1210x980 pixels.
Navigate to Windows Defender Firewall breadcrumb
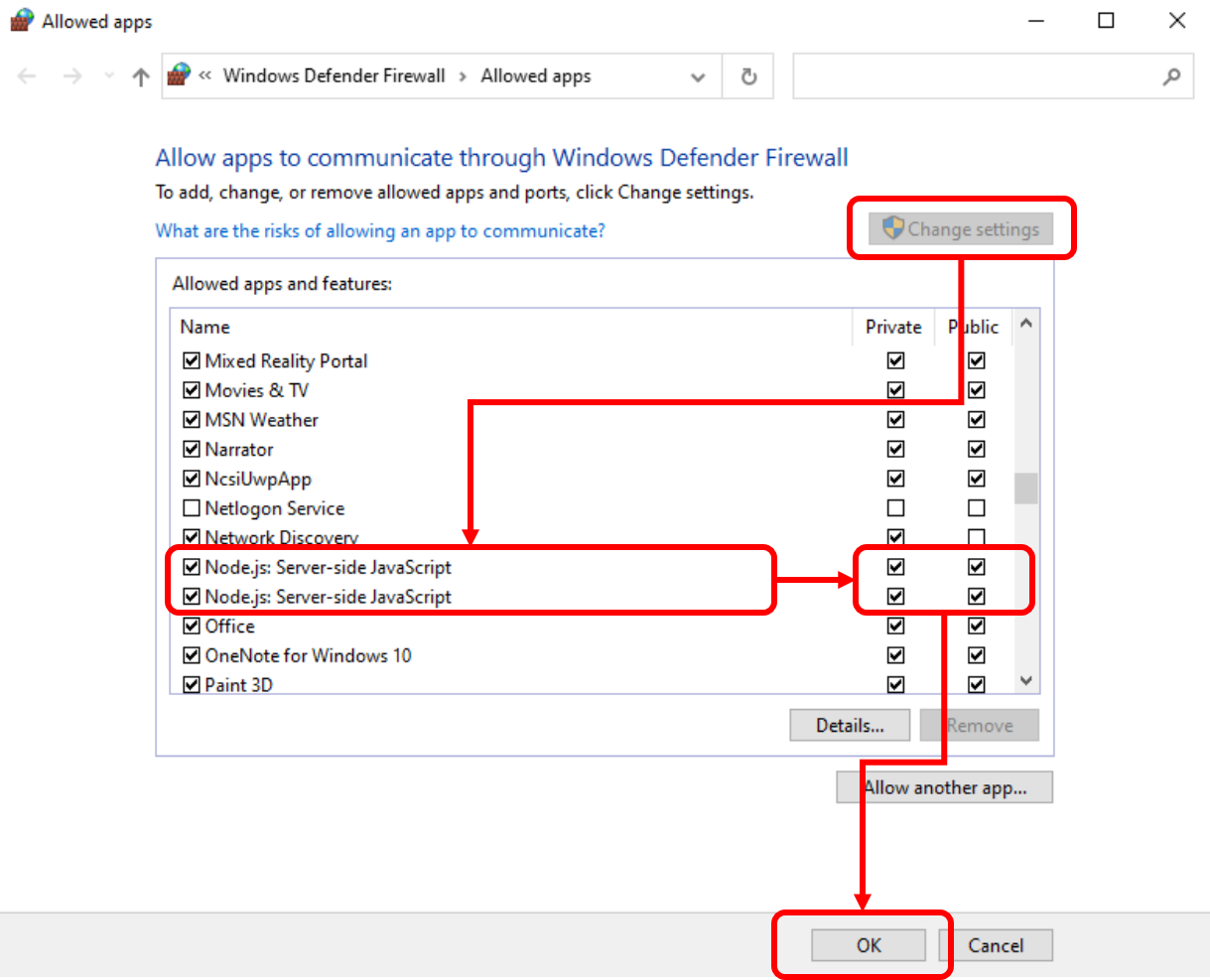(334, 75)
